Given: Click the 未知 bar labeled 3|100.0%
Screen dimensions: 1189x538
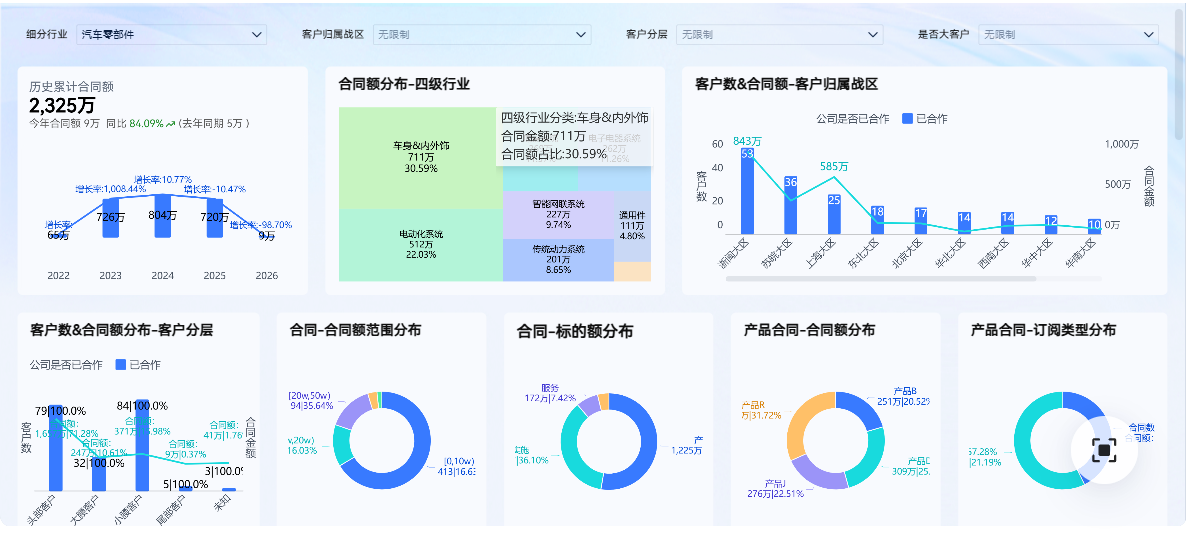Looking at the screenshot, I should point(228,489).
